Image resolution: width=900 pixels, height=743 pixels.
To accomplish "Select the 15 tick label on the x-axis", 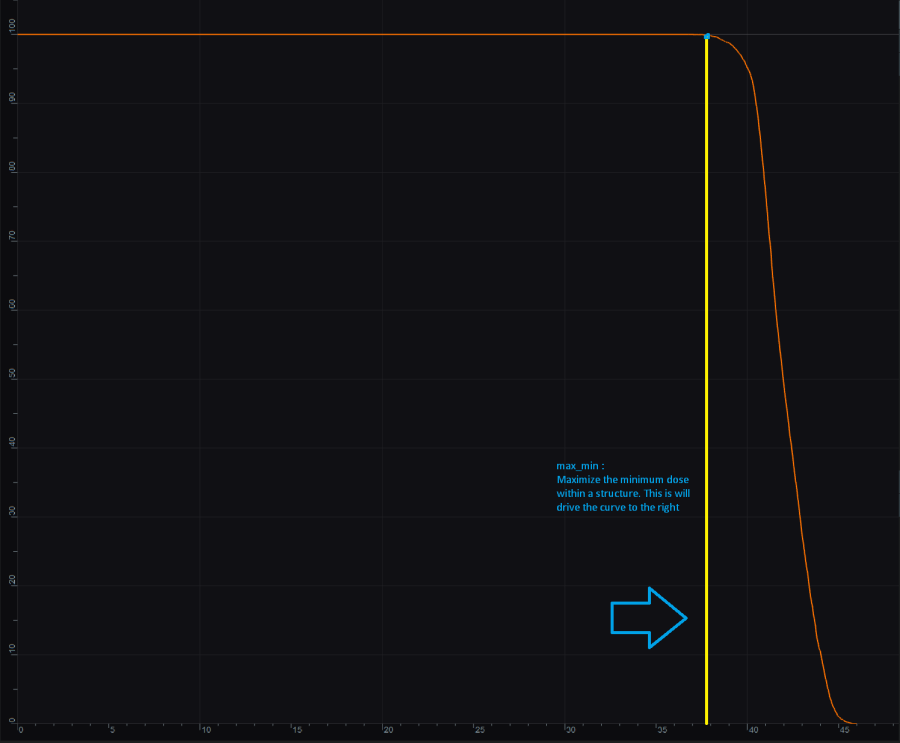I will click(x=297, y=730).
